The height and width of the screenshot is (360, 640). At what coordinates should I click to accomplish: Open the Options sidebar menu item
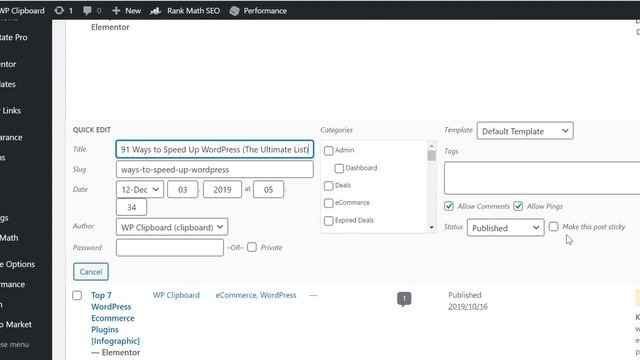(18, 264)
